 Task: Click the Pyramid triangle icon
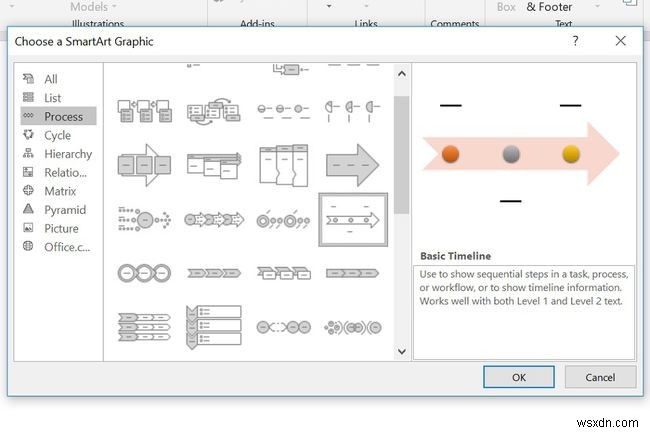(28, 209)
